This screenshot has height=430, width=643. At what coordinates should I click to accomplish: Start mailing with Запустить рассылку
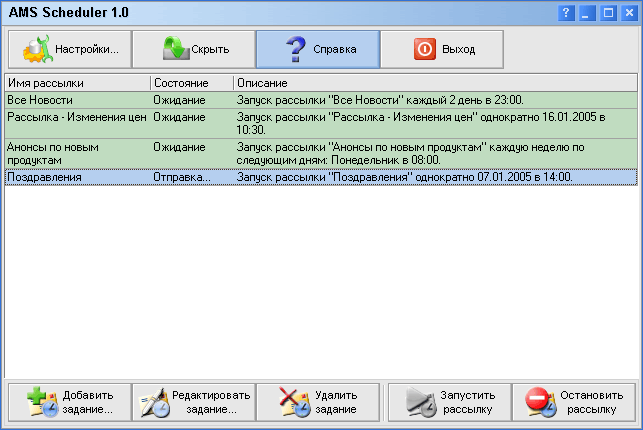pos(449,402)
